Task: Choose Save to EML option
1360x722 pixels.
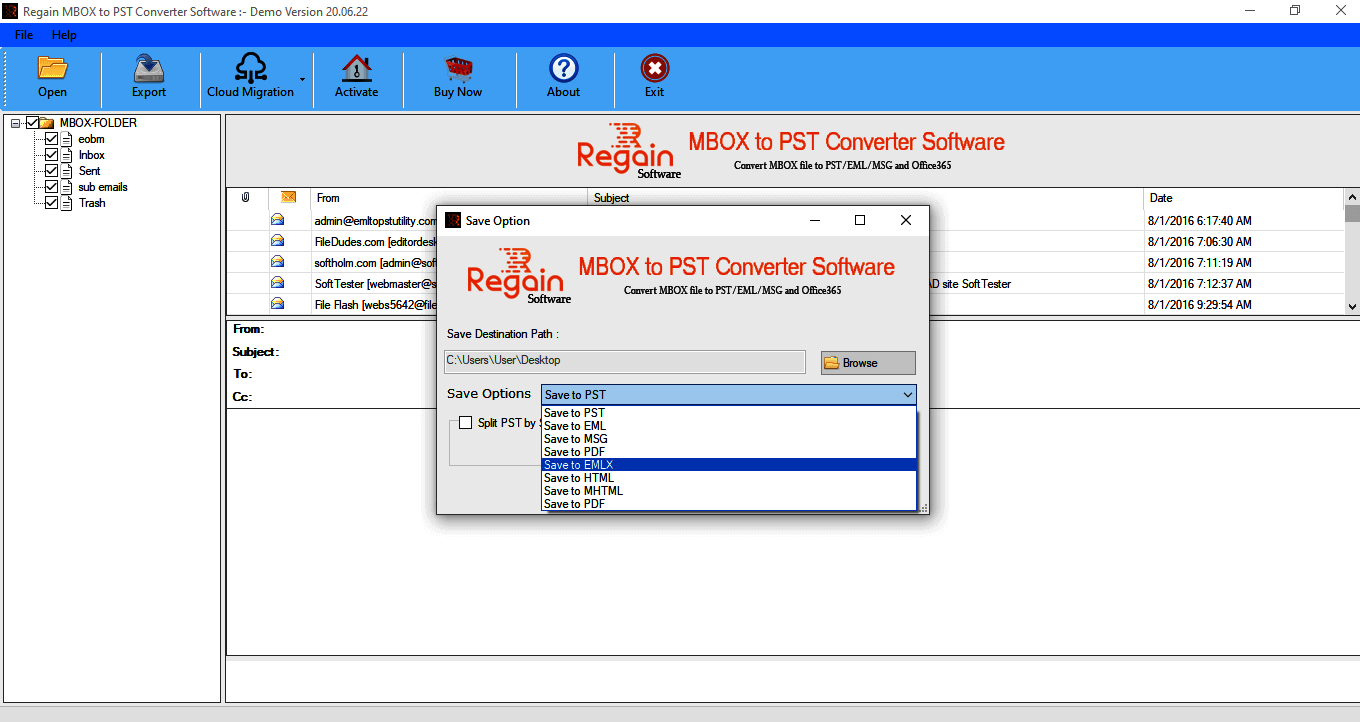Action: (729, 426)
